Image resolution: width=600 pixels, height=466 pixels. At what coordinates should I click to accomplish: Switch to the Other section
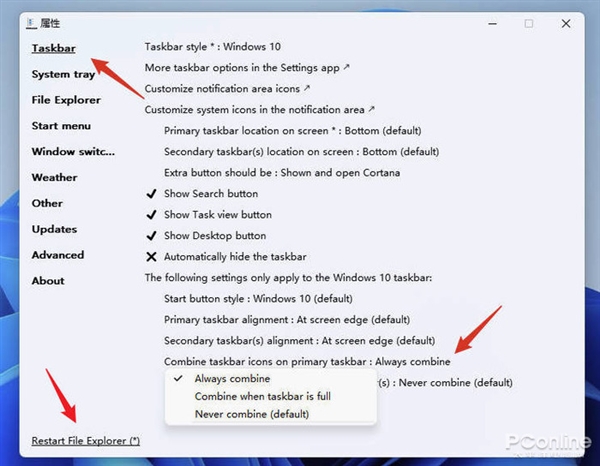point(47,203)
